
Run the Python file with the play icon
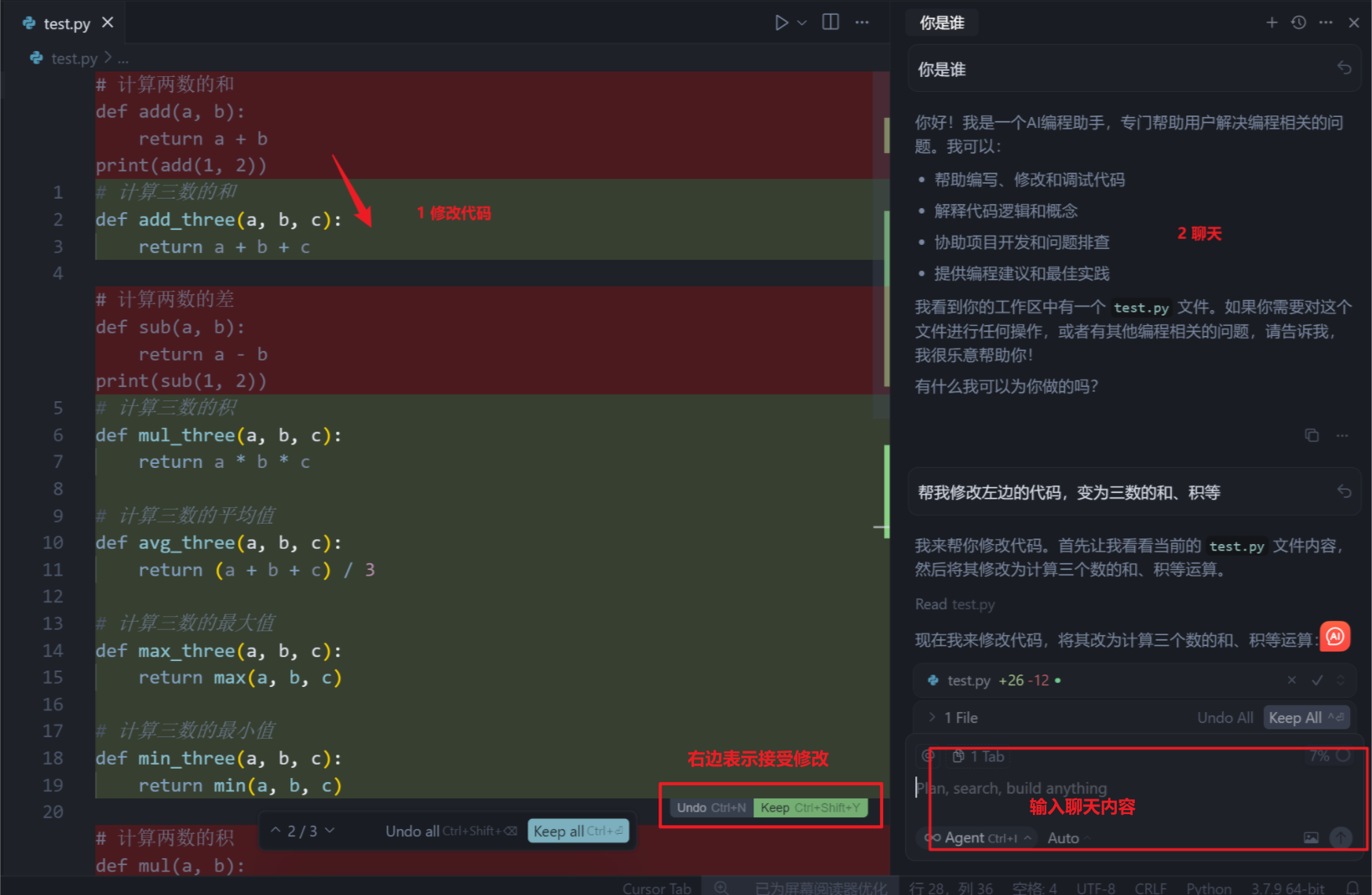781,22
